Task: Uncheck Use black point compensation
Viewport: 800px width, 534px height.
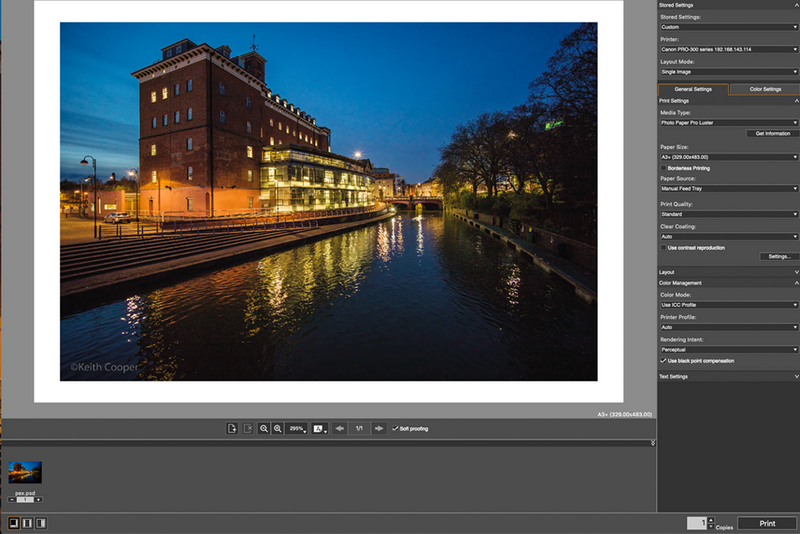Action: [663, 360]
